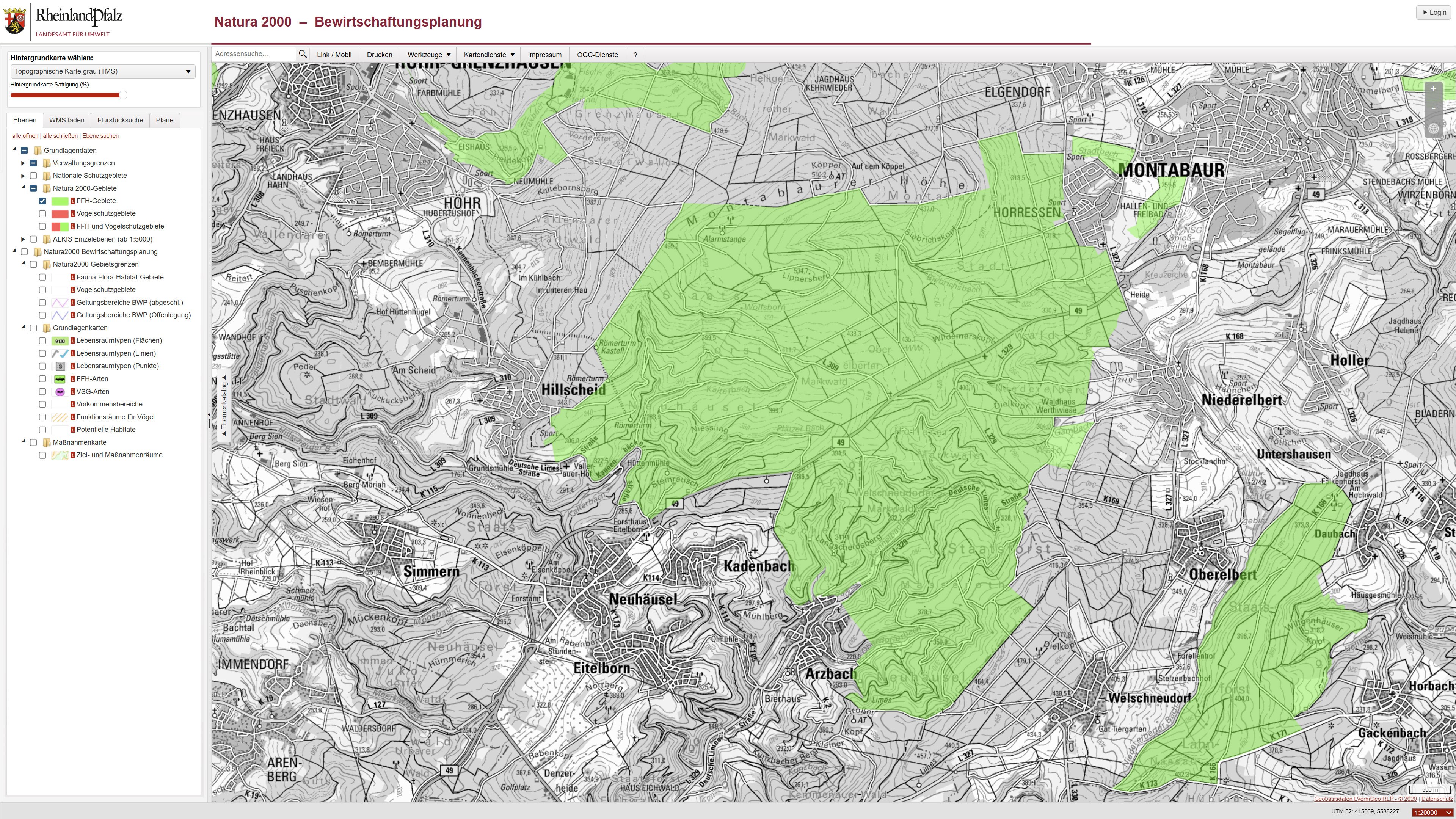
Task: Enable the FFH-Arten layer checkbox
Action: click(42, 379)
